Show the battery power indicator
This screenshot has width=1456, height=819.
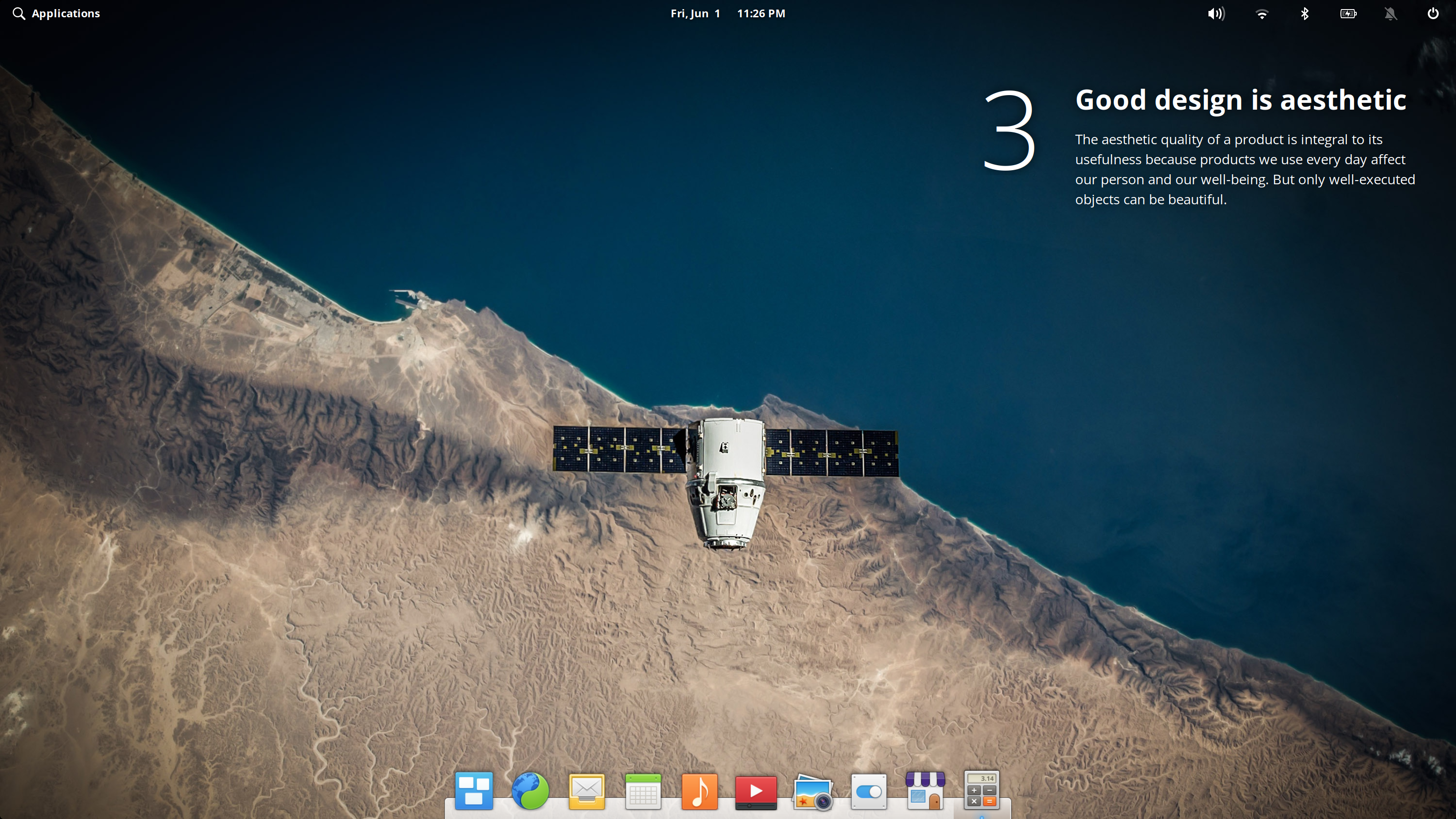point(1348,14)
